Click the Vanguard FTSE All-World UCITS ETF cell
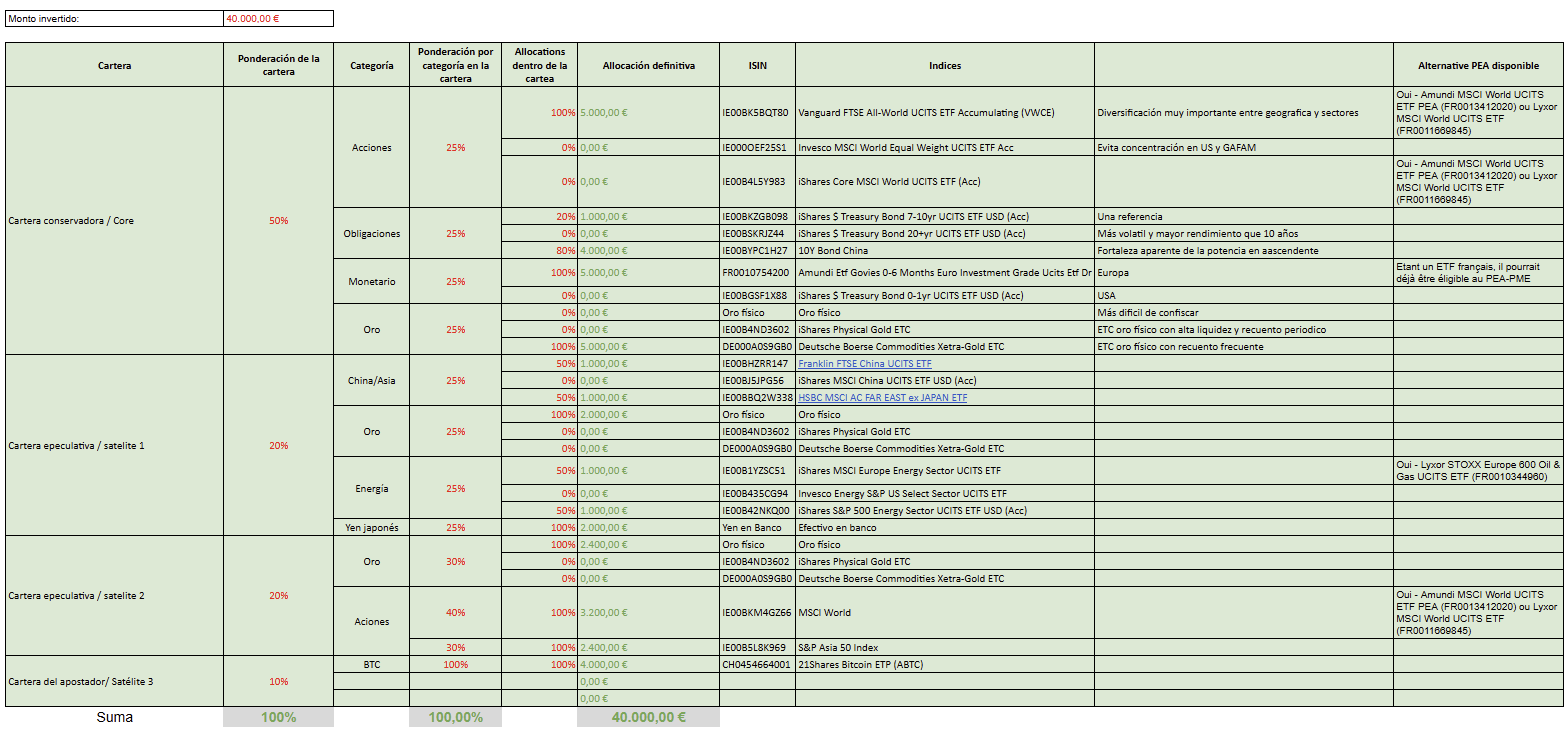The width and height of the screenshot is (1567, 732). tap(926, 113)
